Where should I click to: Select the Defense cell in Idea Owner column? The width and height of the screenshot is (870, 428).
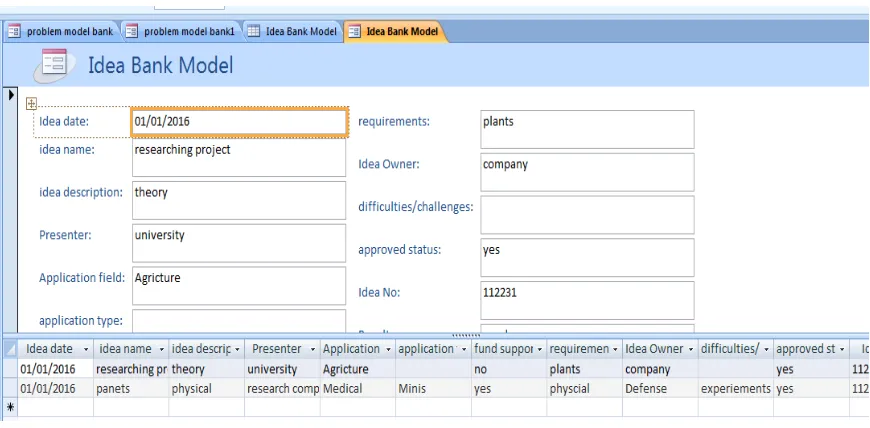(x=660, y=389)
